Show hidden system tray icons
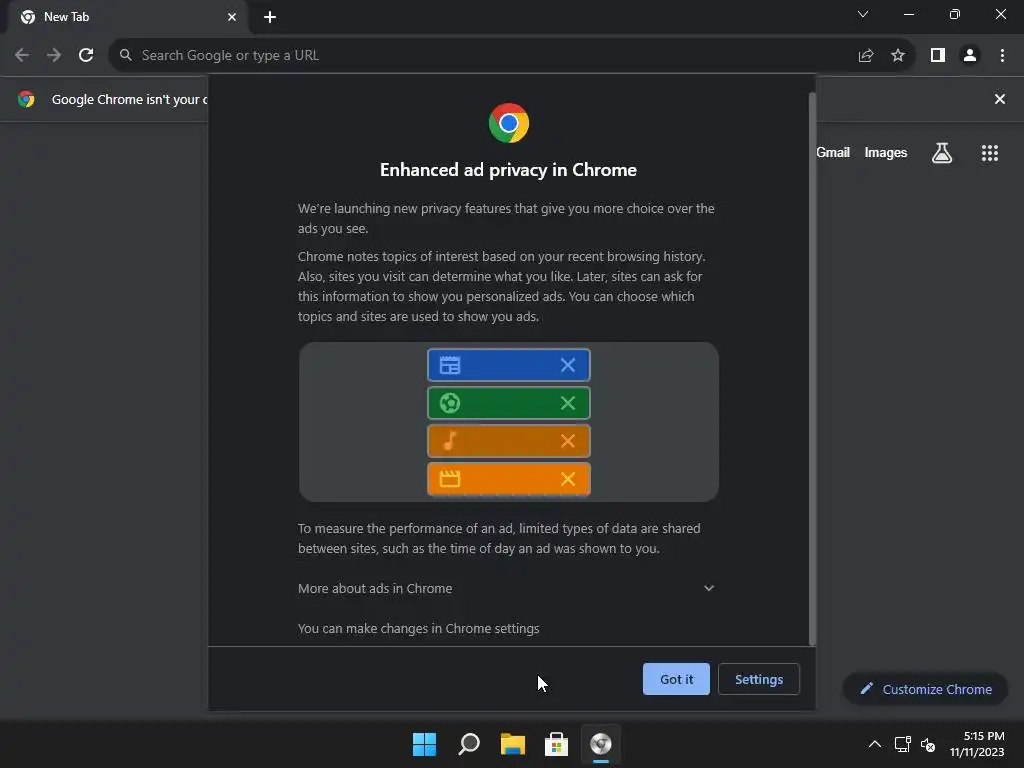Screen dimensions: 1024x768 point(874,744)
